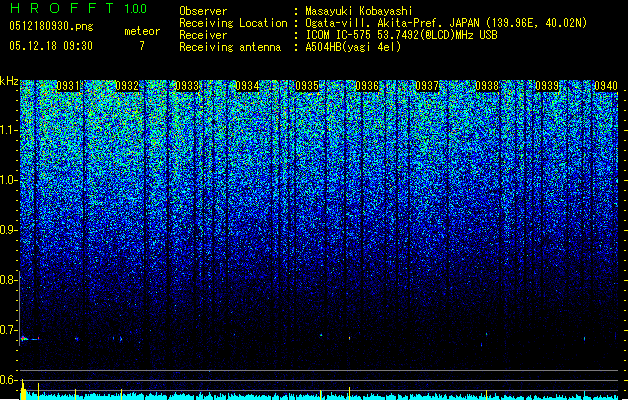The image size is (629, 400).
Task: Click the 0931 time marker
Action: click(68, 86)
